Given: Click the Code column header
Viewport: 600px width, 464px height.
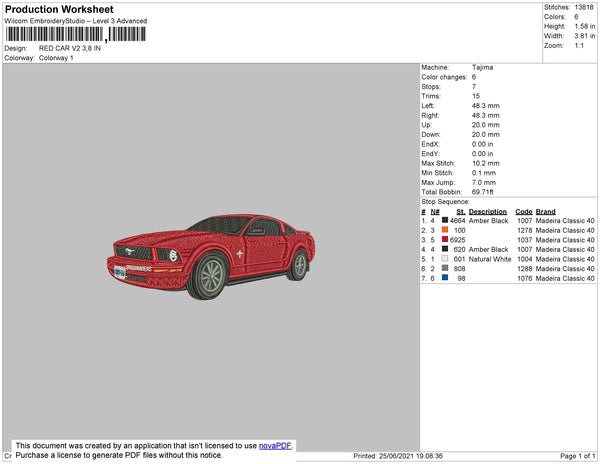Looking at the screenshot, I should click(x=524, y=212).
